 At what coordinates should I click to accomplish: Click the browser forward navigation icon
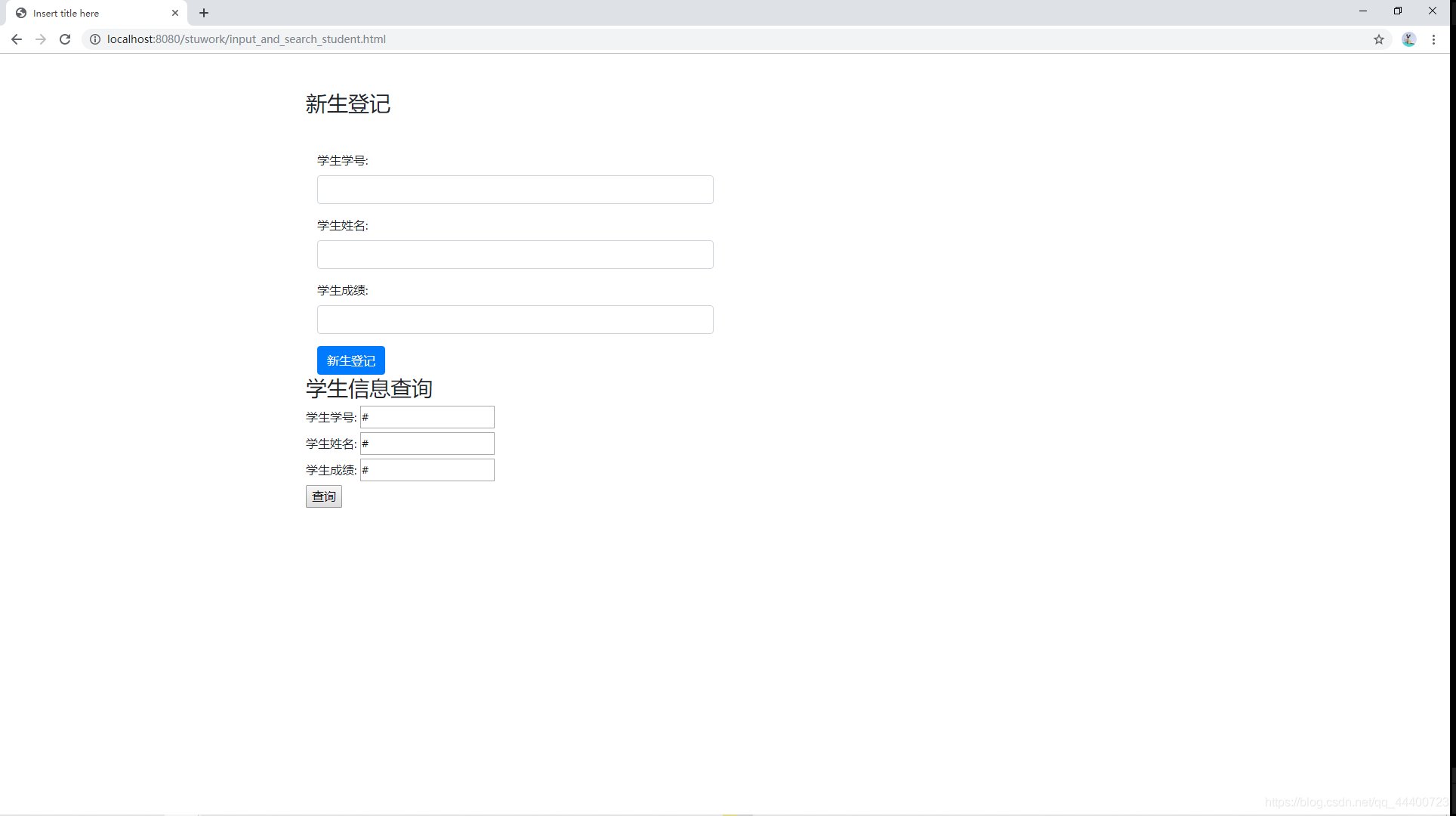point(40,38)
